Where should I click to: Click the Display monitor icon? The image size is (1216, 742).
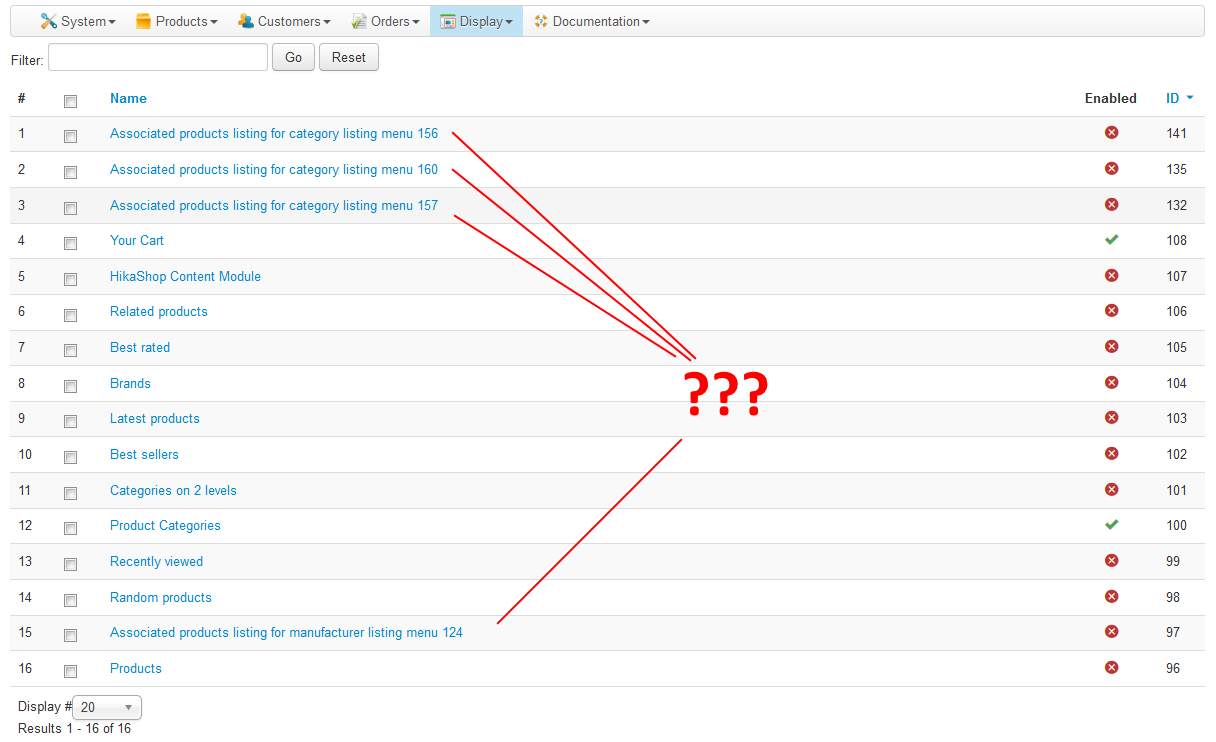[x=447, y=20]
